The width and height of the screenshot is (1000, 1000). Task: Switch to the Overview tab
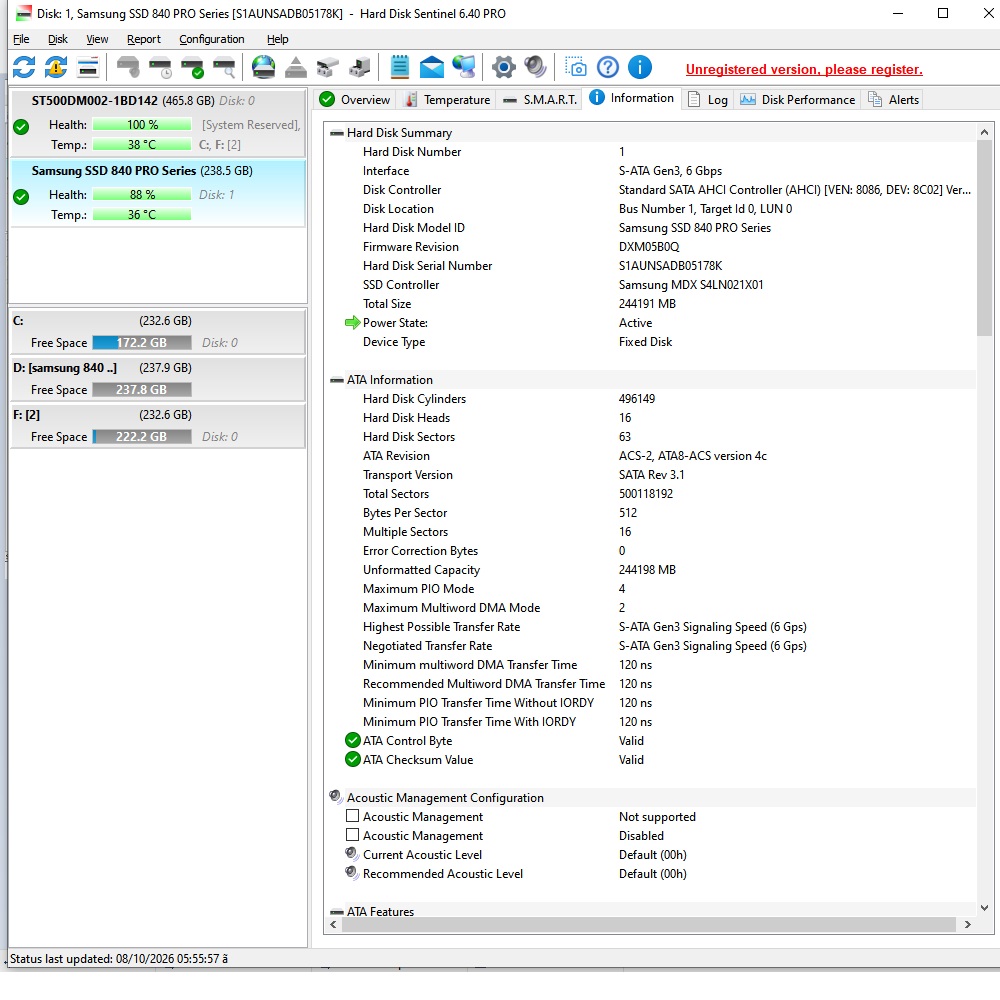coord(355,99)
